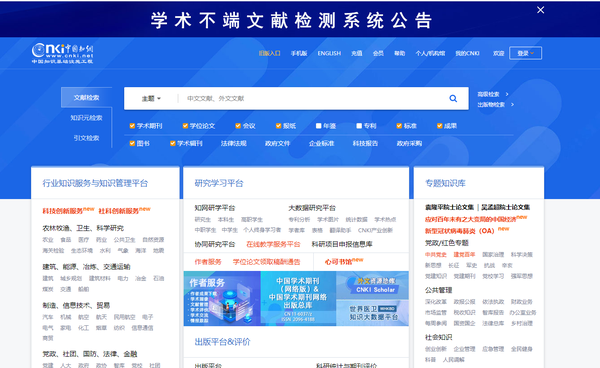Enable the 年鉴 checkbox
600x368 pixels.
[318, 126]
